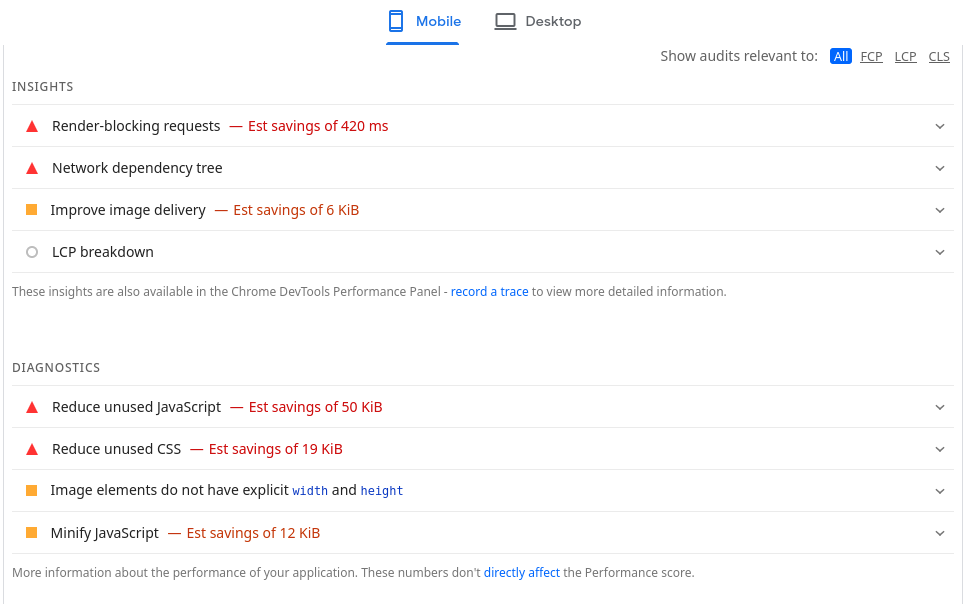Screen dimensions: 975x604
Task: Expand Network dependency tree chevron
Action: [x=940, y=169]
